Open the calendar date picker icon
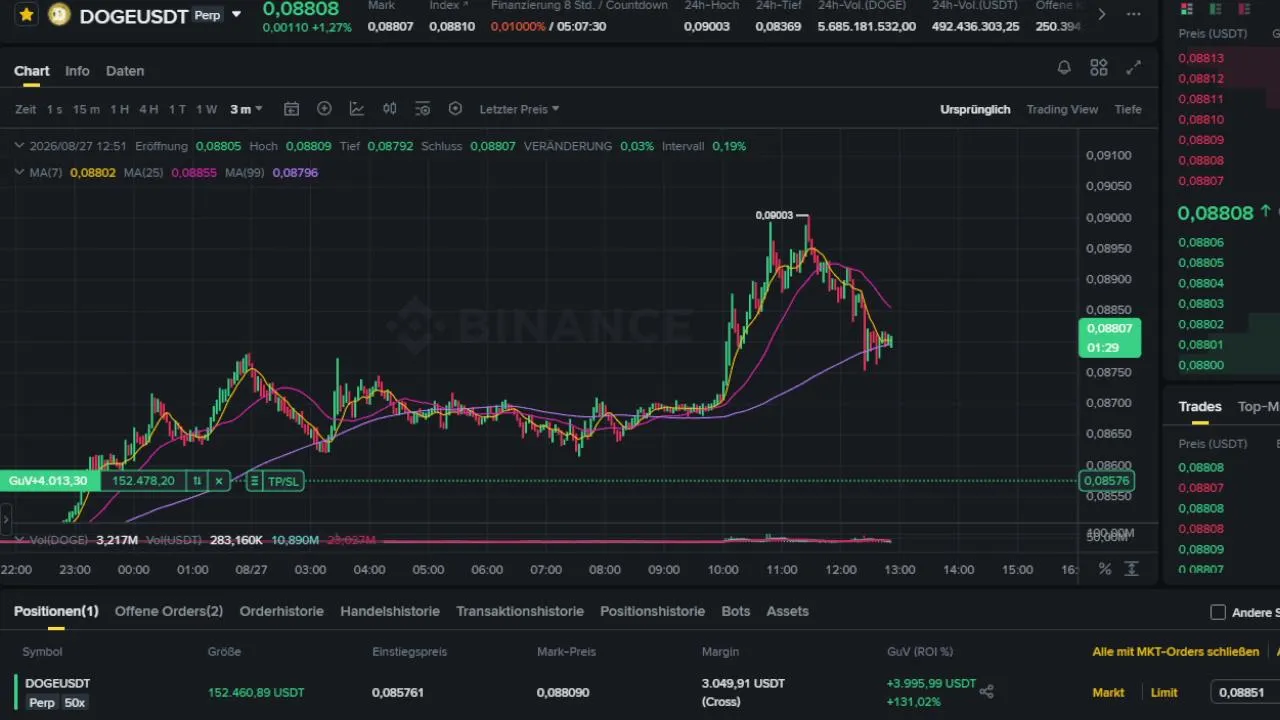The height and width of the screenshot is (720, 1280). click(291, 109)
